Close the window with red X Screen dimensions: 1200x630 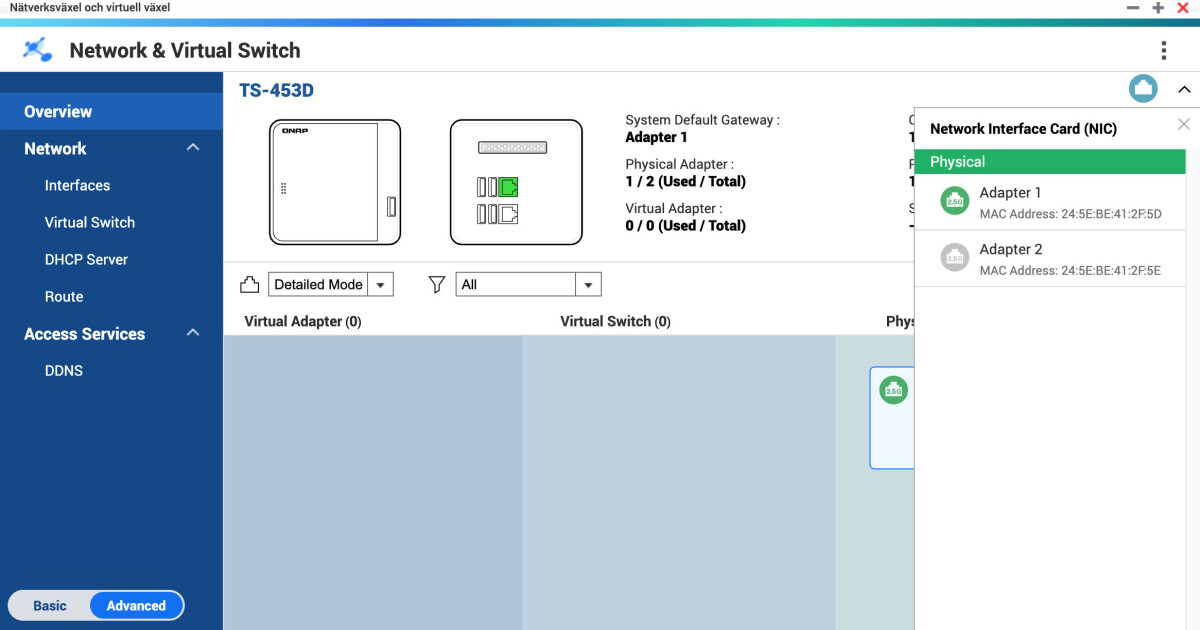coord(1183,7)
